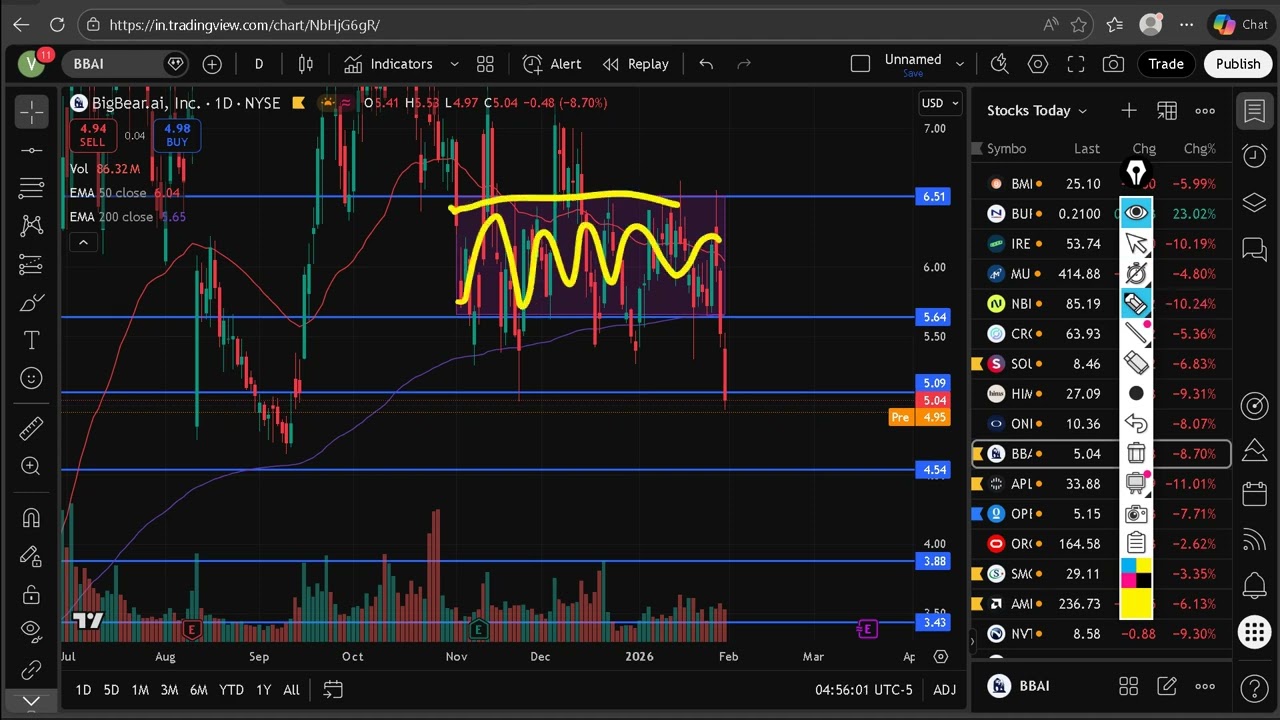Toggle the flag next to BigBear.ai title
This screenshot has width=1280, height=720.
point(299,103)
